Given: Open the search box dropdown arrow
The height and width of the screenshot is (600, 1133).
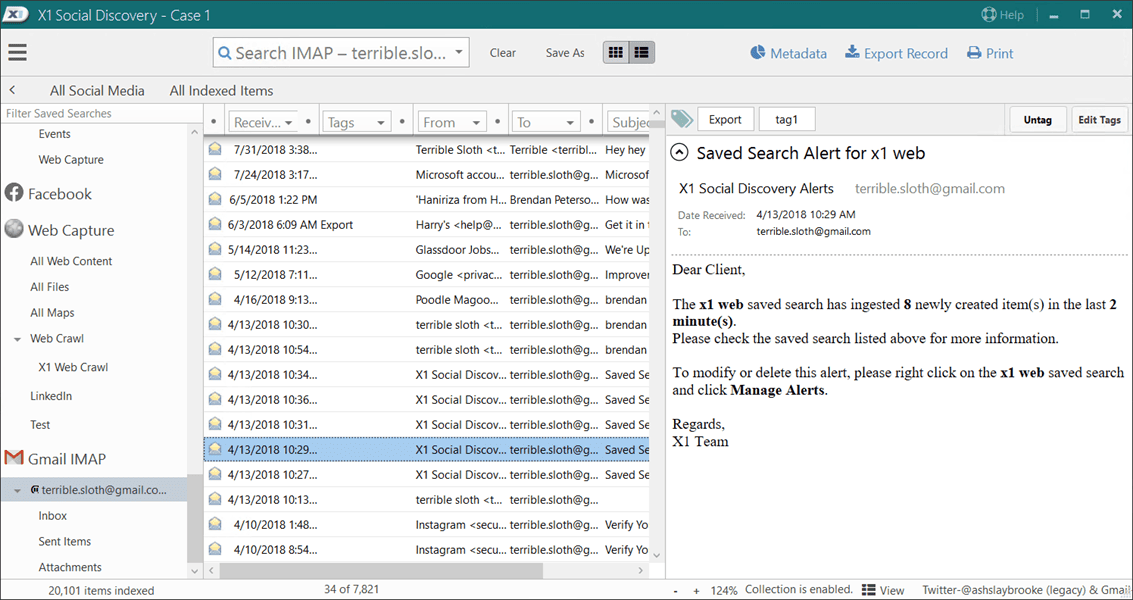Looking at the screenshot, I should [x=459, y=53].
